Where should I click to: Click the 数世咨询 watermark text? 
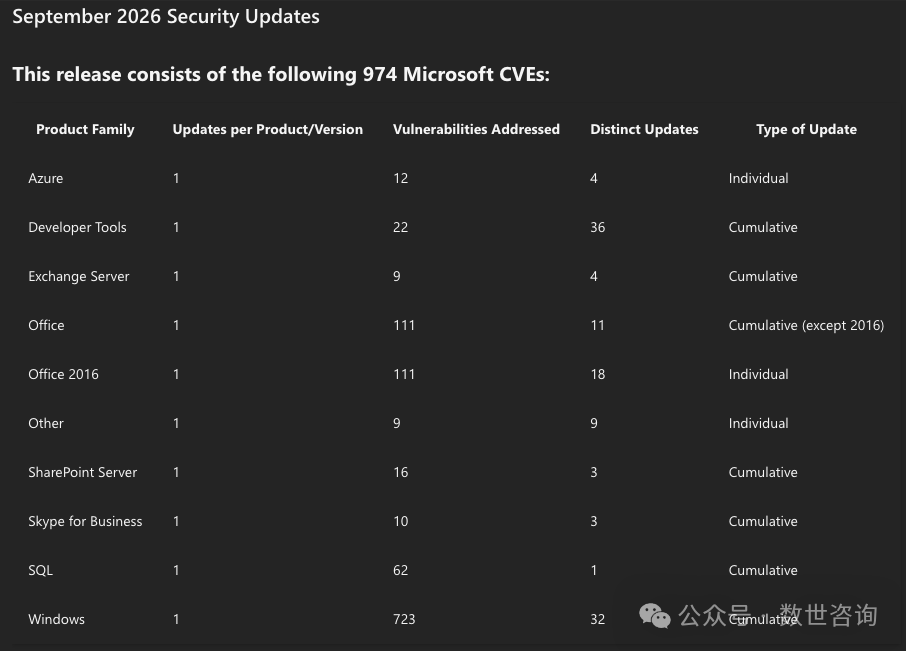pyautogui.click(x=829, y=615)
